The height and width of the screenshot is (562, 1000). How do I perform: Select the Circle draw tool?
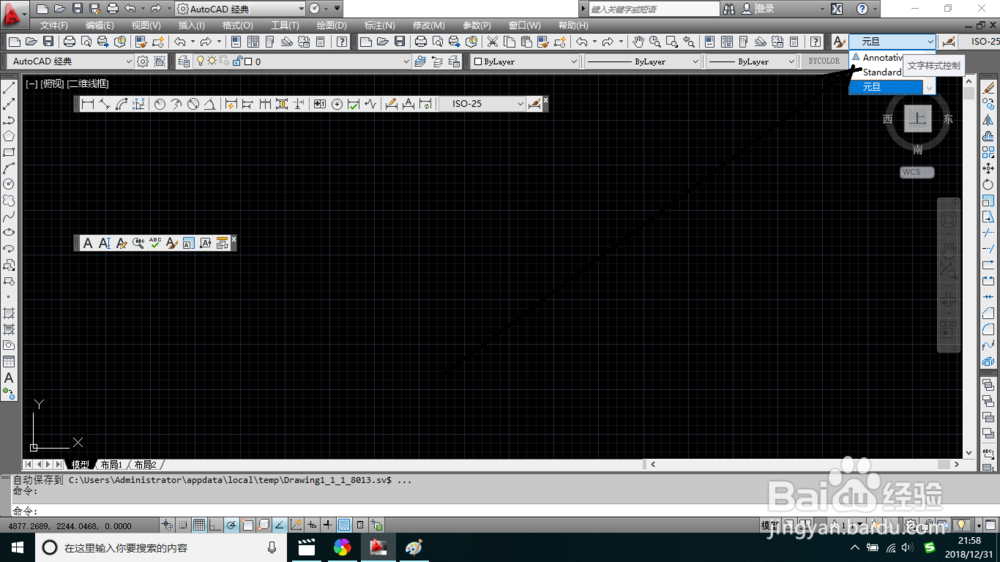pos(9,184)
